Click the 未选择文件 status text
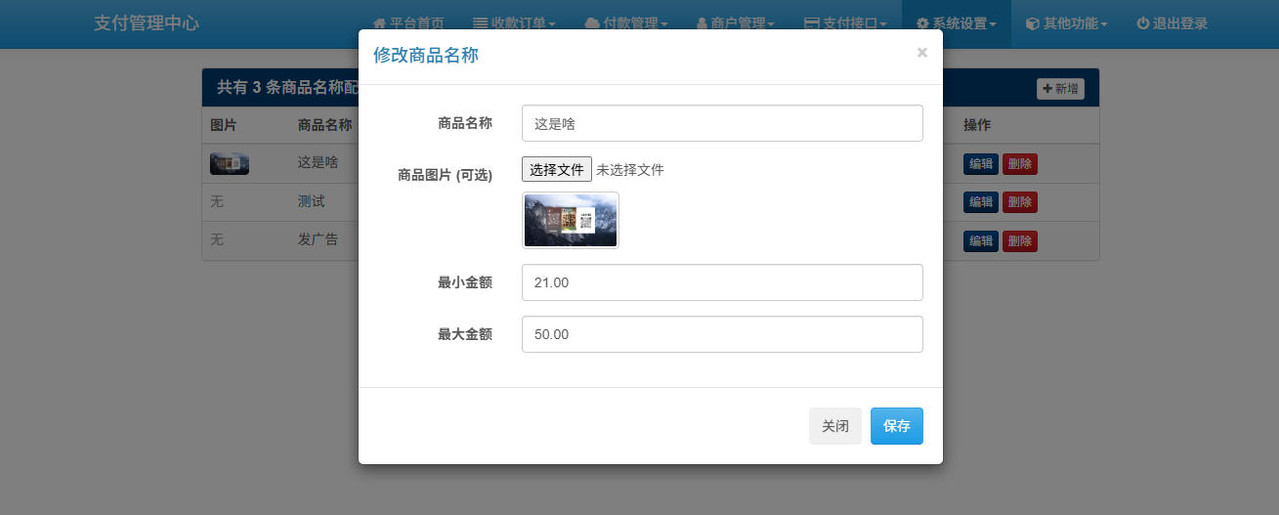Image resolution: width=1279 pixels, height=515 pixels. [630, 170]
